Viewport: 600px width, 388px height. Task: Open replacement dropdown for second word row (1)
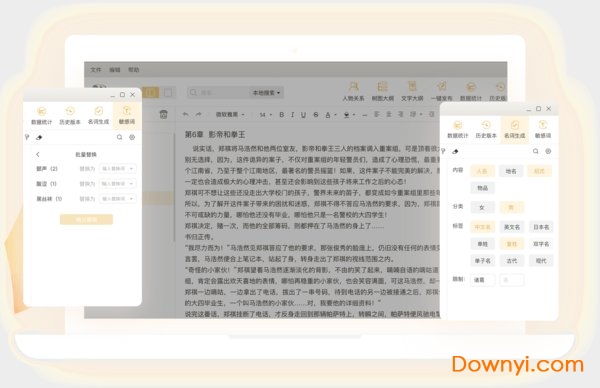tap(118, 184)
